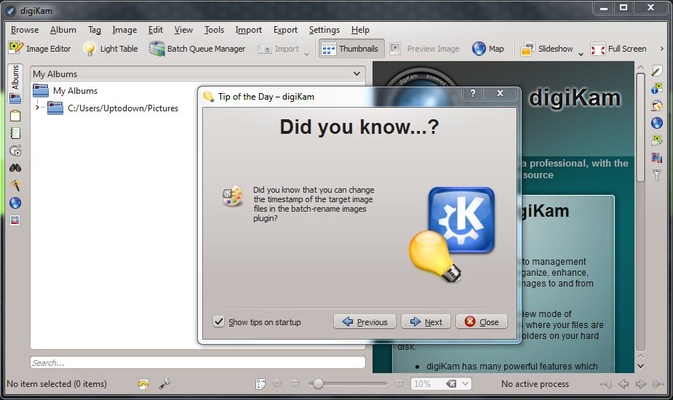The width and height of the screenshot is (673, 400).
Task: Open the Image Editor from the toolbar
Action: point(39,48)
